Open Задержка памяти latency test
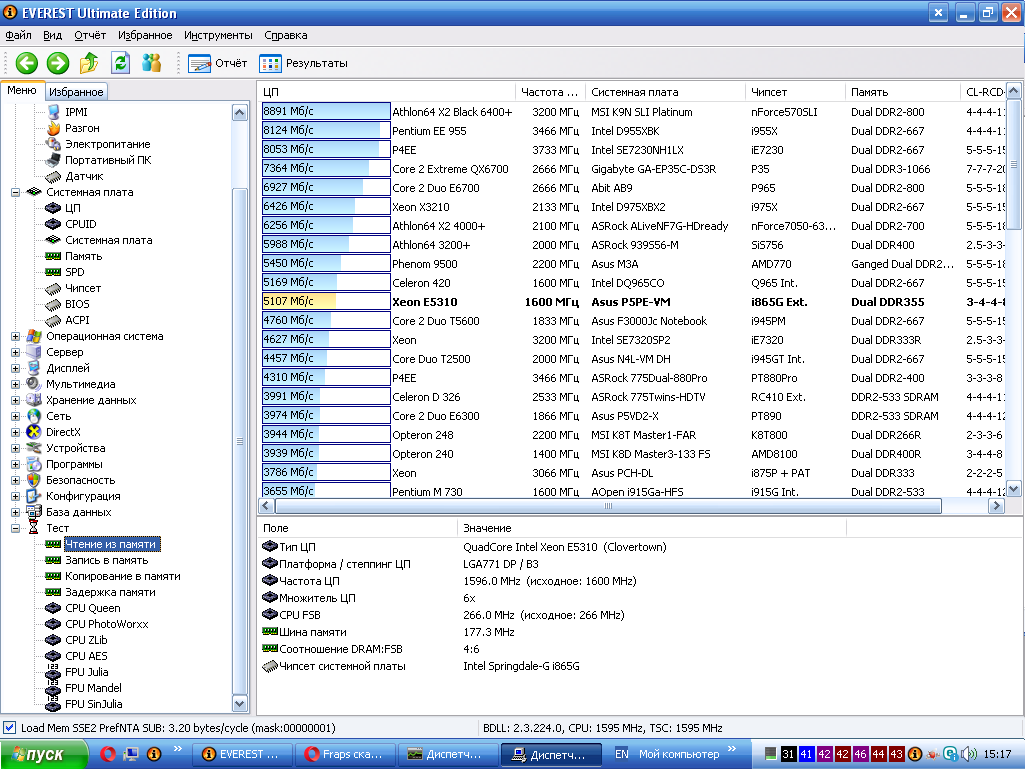The image size is (1026, 770). click(110, 593)
